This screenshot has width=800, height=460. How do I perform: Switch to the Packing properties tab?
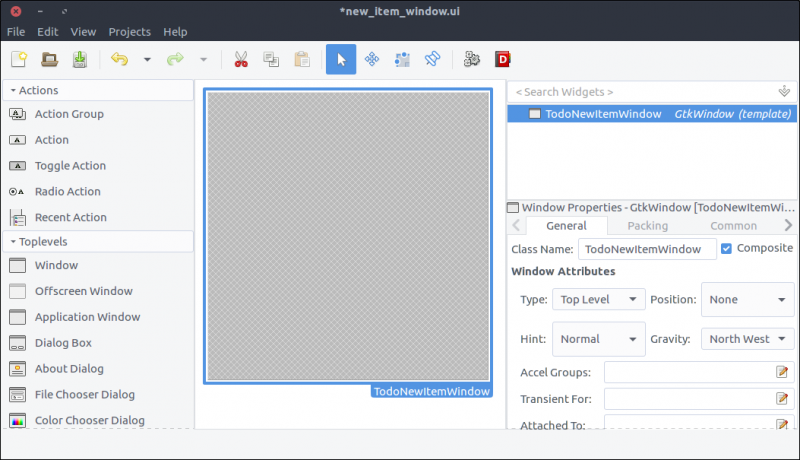(x=647, y=226)
